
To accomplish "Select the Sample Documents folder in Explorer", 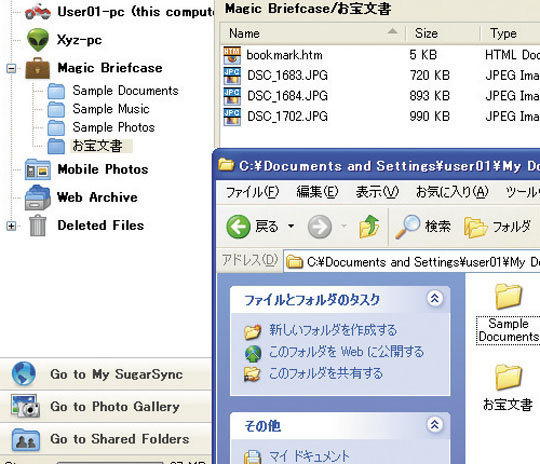I will (x=508, y=313).
